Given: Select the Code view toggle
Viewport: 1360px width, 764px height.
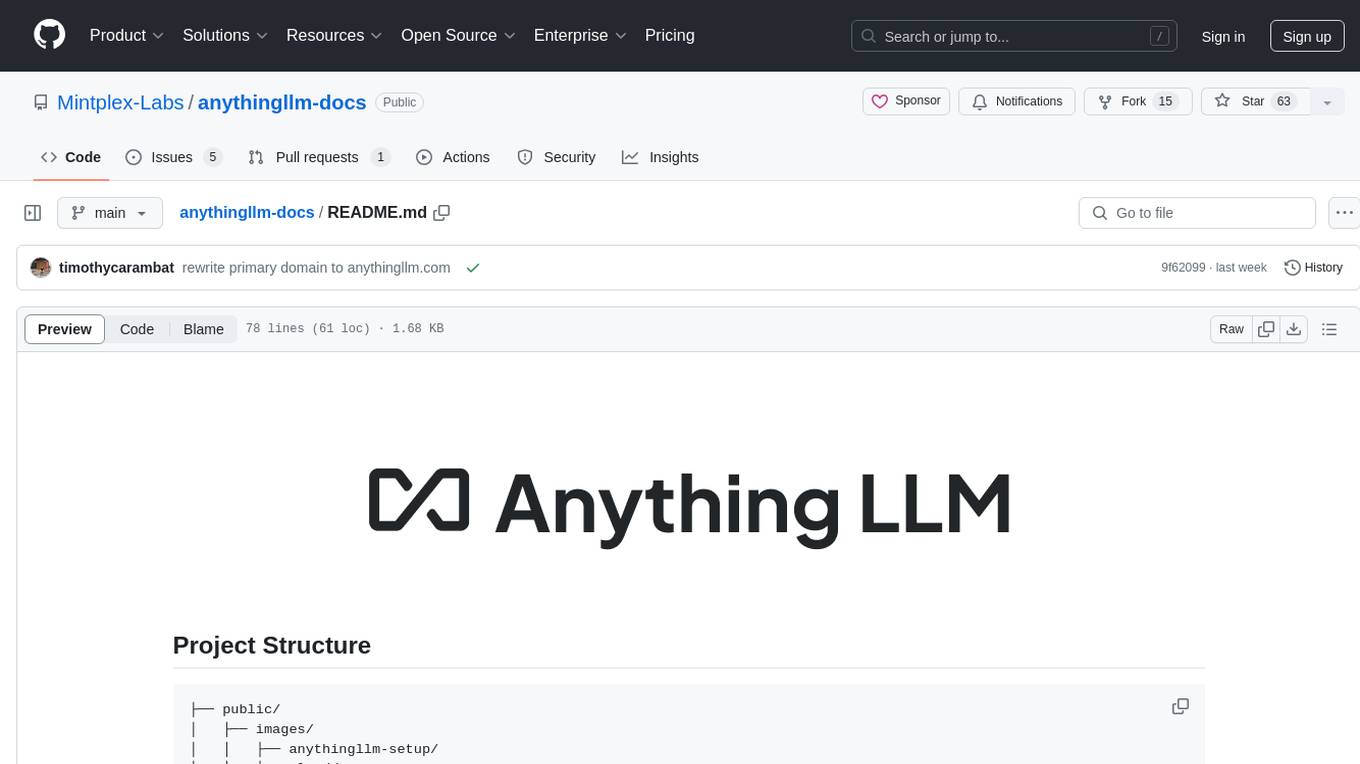Looking at the screenshot, I should pyautogui.click(x=137, y=329).
